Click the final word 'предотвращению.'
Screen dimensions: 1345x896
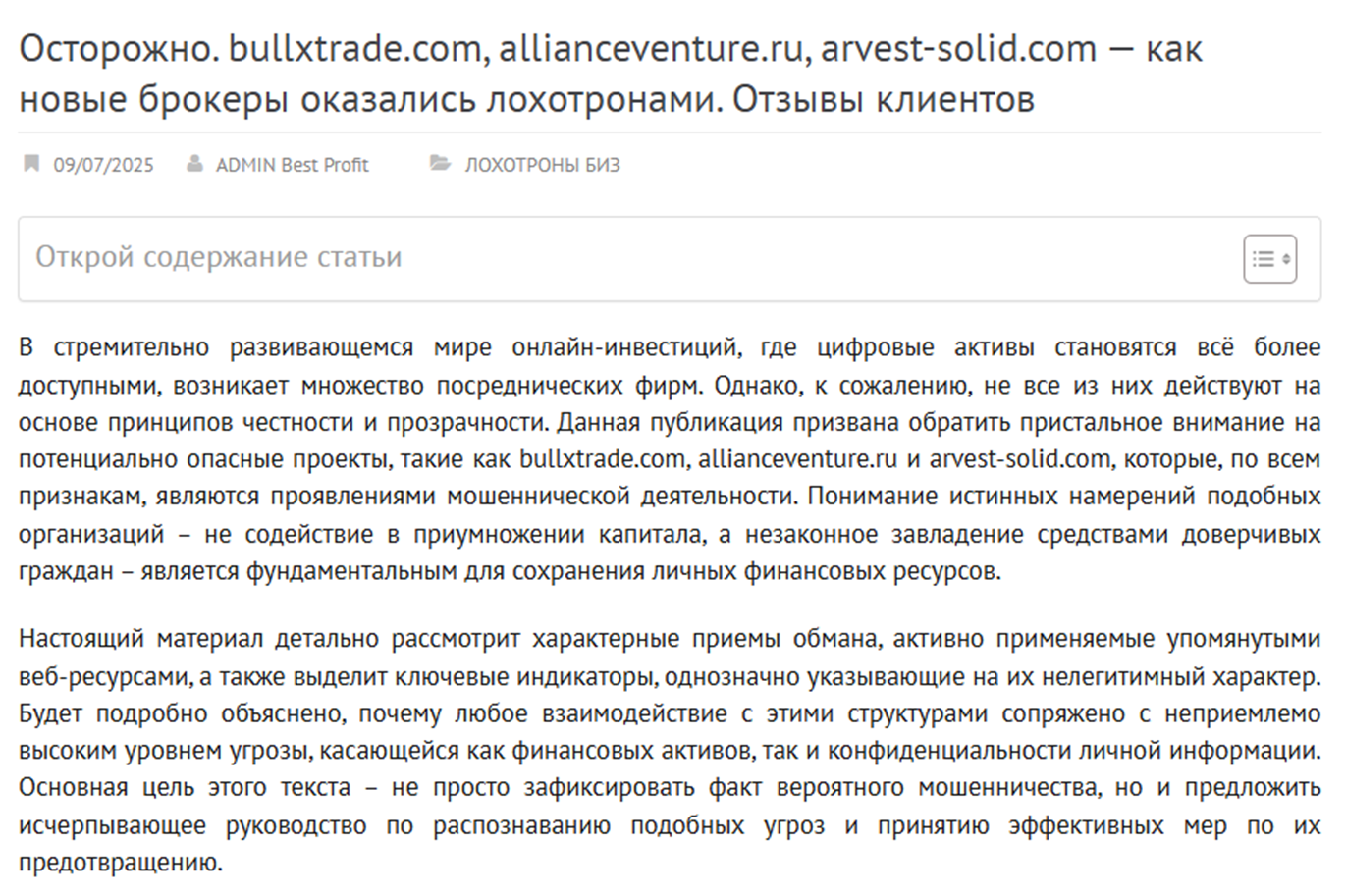coord(121,864)
